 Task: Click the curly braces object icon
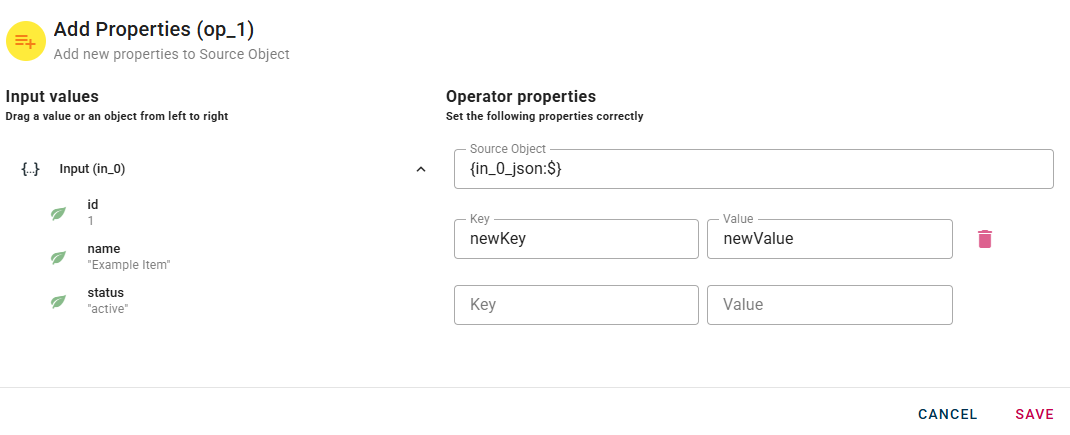pos(30,169)
